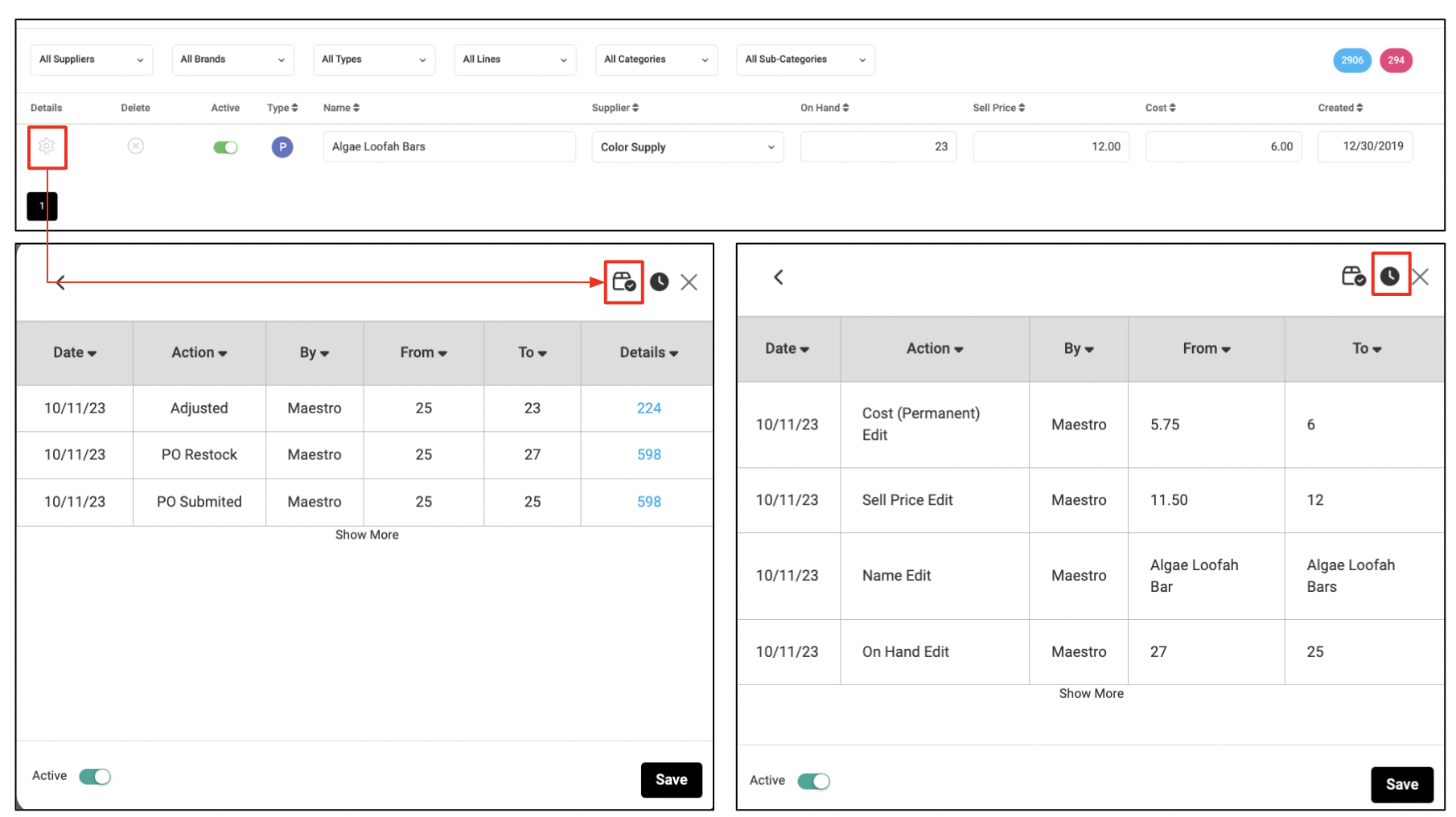Image resolution: width=1456 pixels, height=817 pixels.
Task: Sort product list by Name column
Action: point(341,108)
